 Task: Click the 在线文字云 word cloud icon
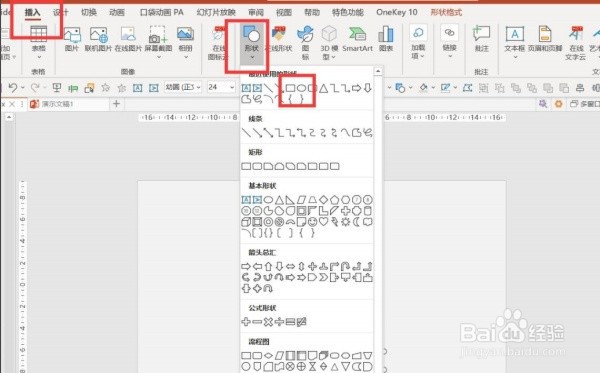click(x=576, y=43)
